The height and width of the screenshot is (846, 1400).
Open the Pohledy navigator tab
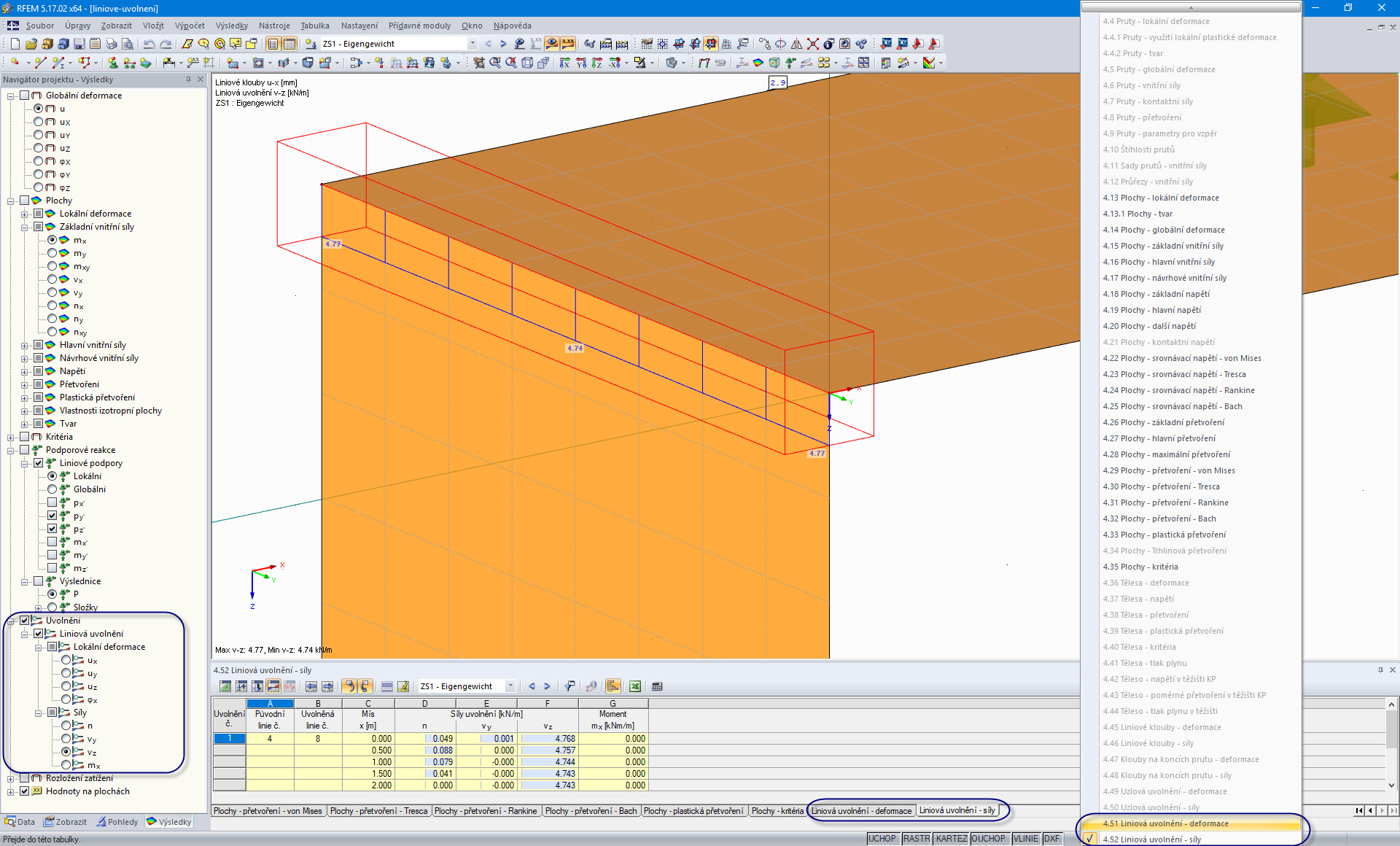click(117, 822)
